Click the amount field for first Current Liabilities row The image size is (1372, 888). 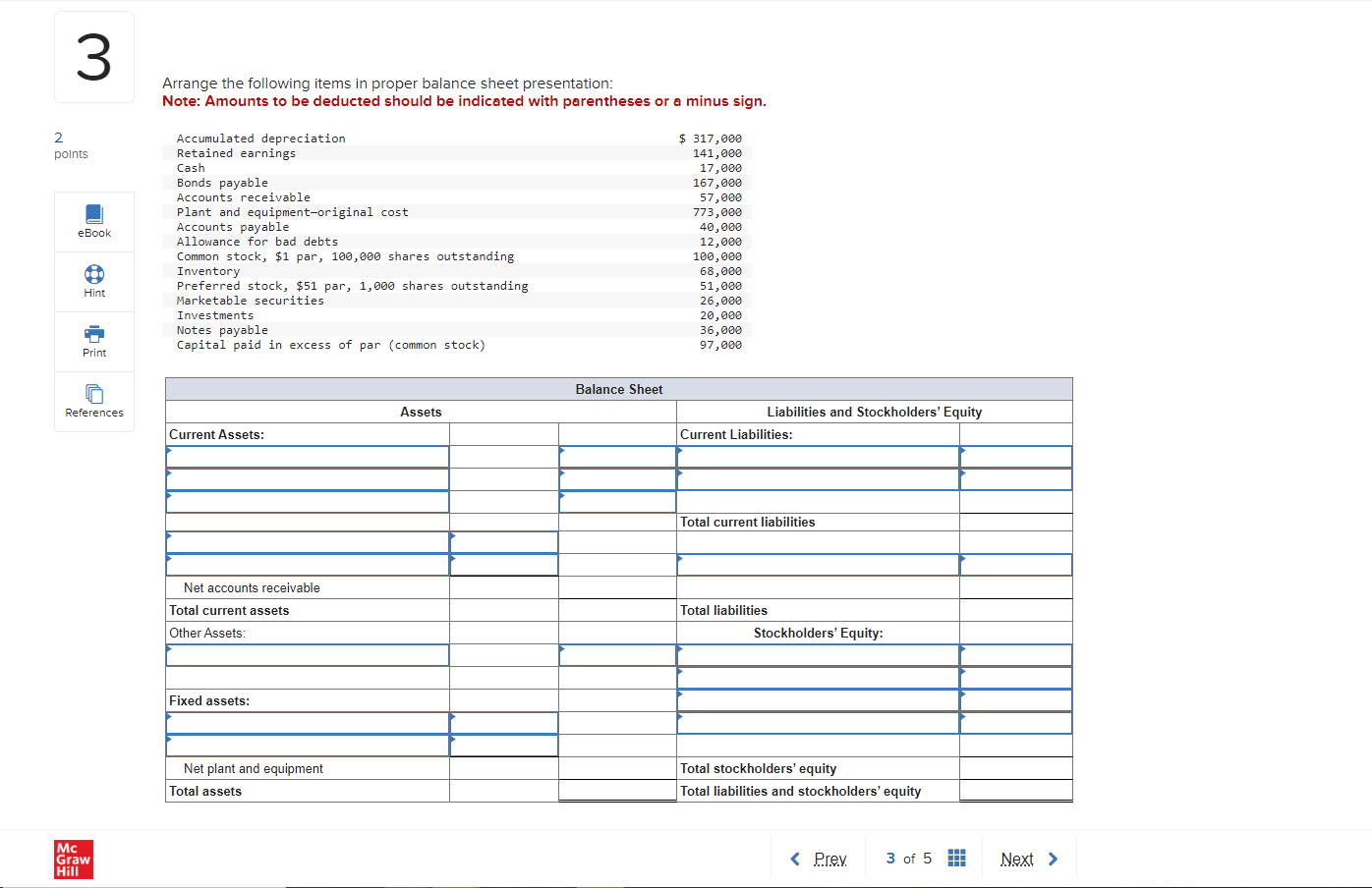(1016, 457)
